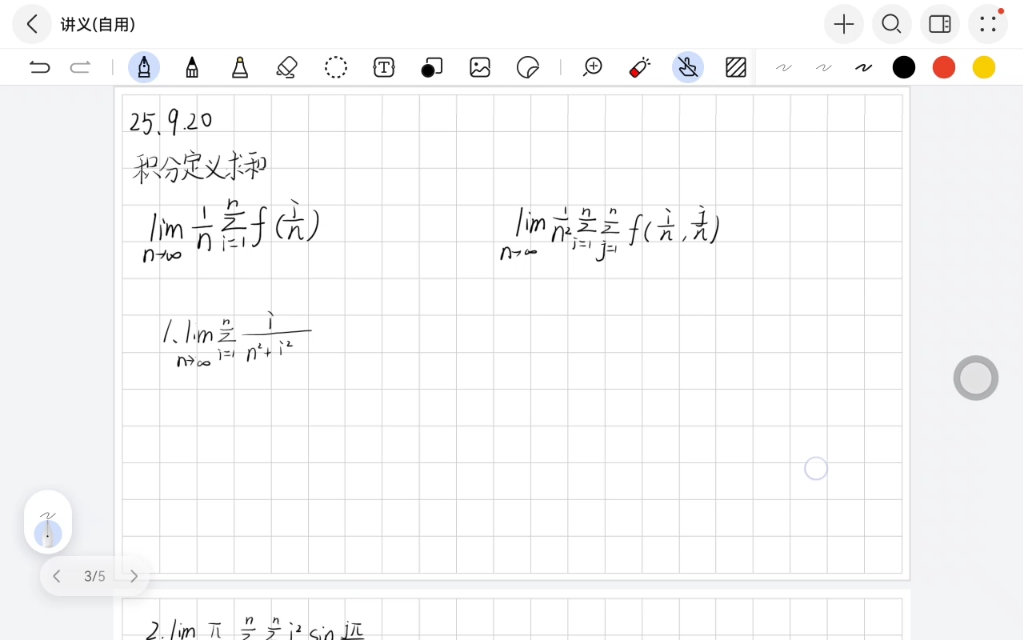
Task: Redo the last action
Action: [80, 67]
